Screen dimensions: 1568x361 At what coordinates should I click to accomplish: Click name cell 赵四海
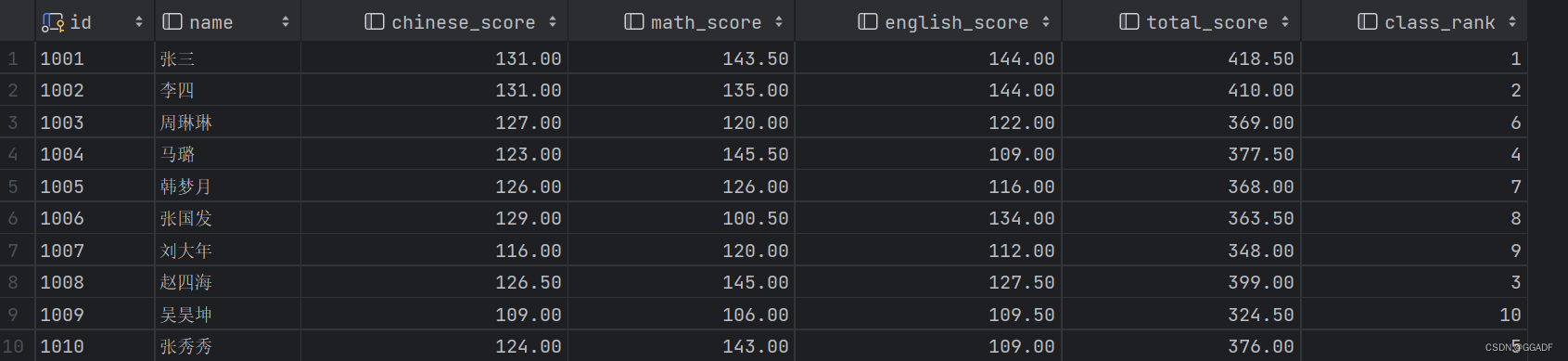click(227, 282)
